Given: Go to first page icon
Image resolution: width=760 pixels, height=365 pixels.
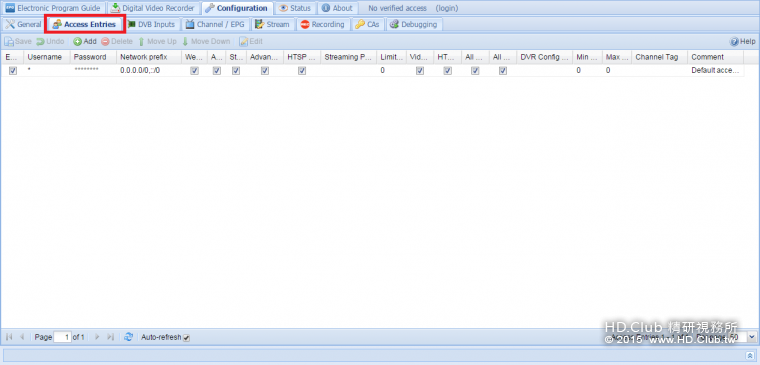Looking at the screenshot, I should click(x=9, y=337).
